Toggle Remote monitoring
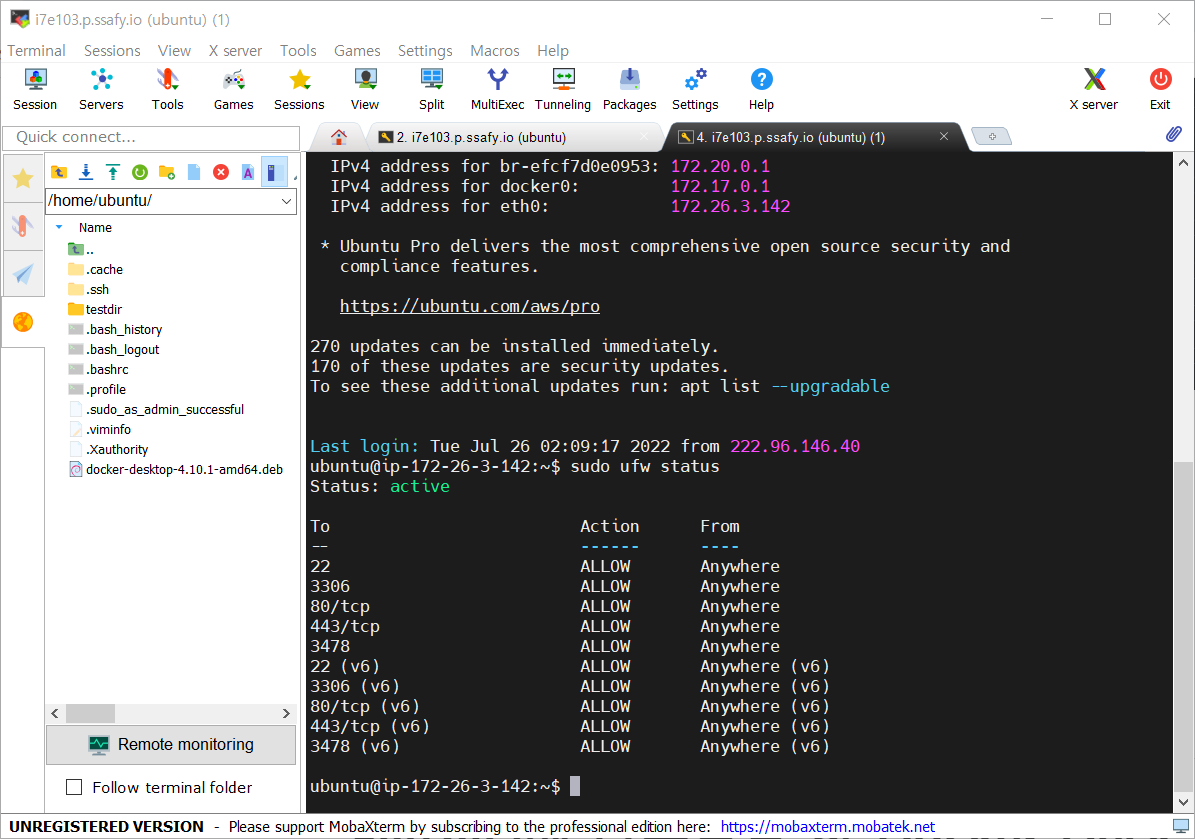Screen dimensions: 1195x839 170,744
